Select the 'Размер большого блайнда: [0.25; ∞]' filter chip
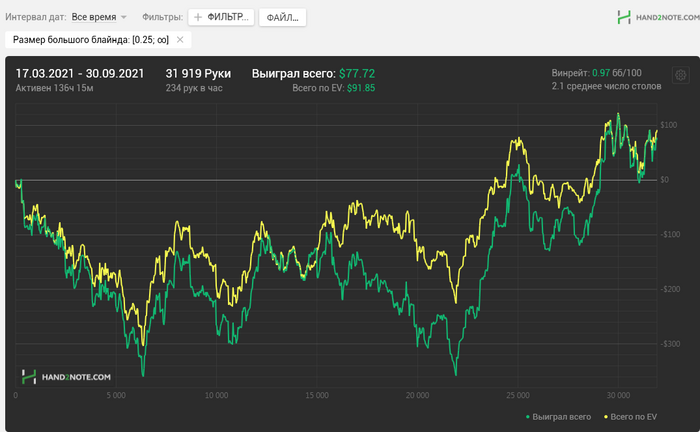The image size is (700, 432). [98, 40]
